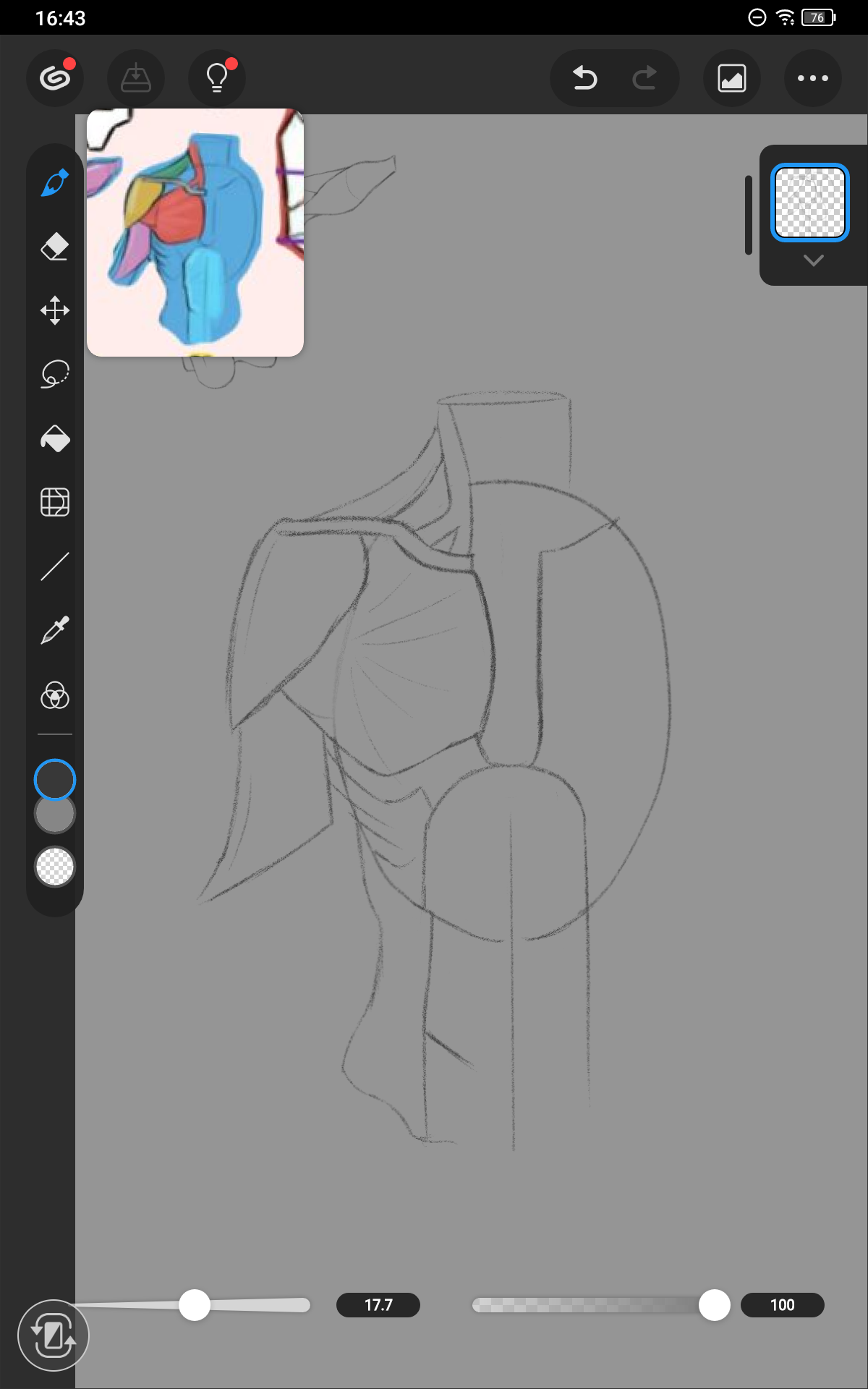
Task: Redo the undone stroke
Action: click(x=644, y=78)
